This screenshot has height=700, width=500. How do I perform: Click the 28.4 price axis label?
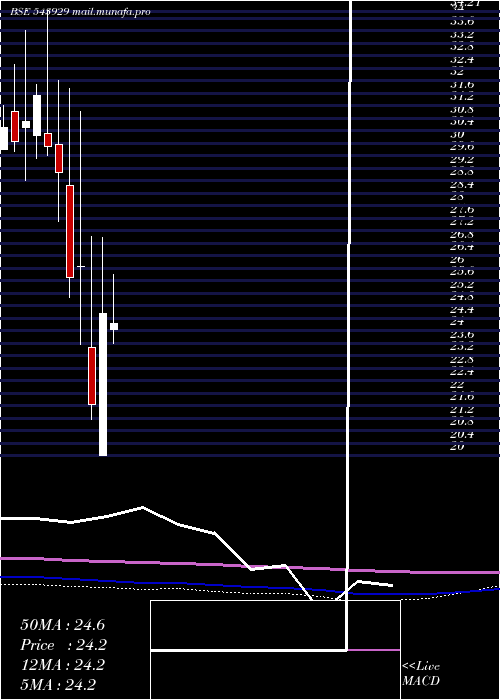pyautogui.click(x=462, y=184)
